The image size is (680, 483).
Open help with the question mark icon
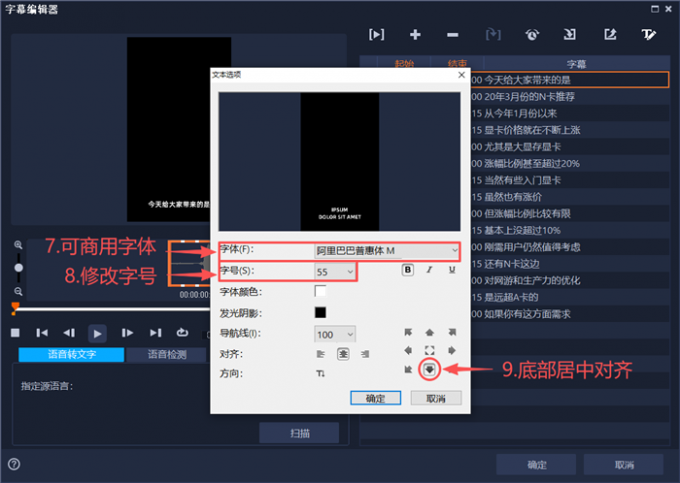(14, 464)
